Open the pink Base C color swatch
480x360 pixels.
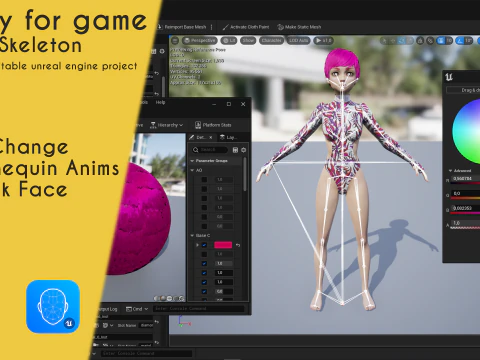pyautogui.click(x=223, y=245)
